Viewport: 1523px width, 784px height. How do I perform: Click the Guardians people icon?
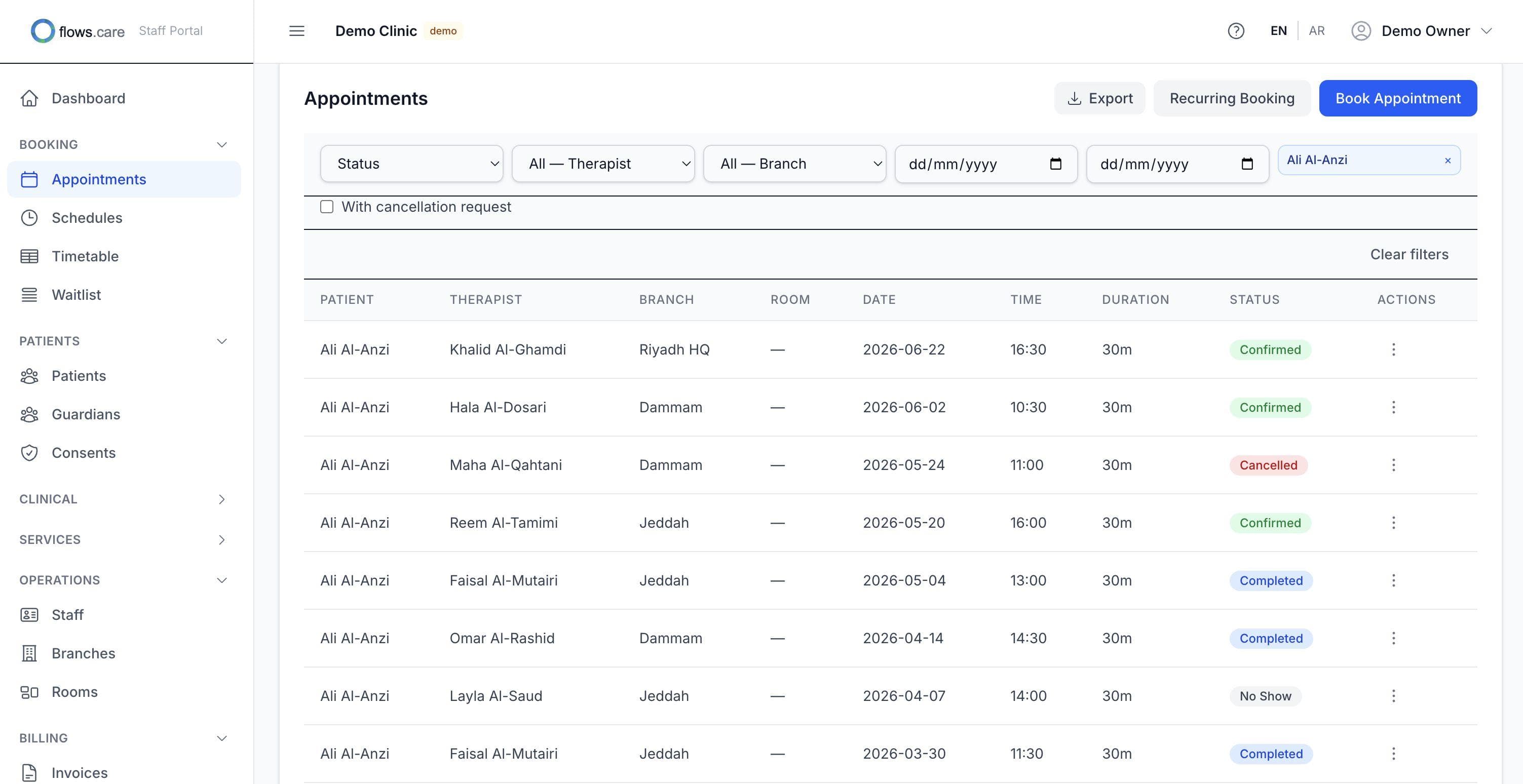tap(29, 414)
